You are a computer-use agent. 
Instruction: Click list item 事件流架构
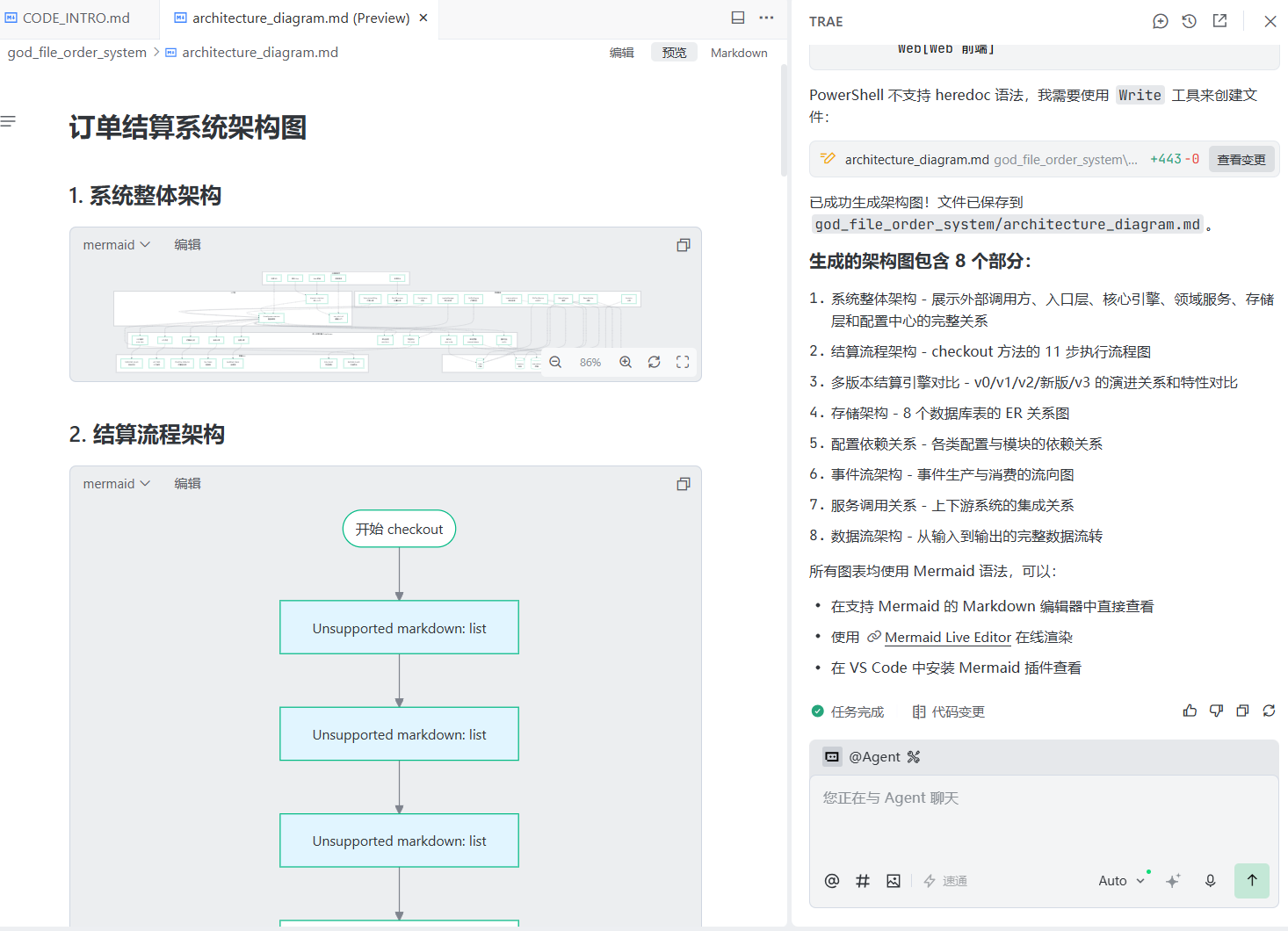coord(952,474)
